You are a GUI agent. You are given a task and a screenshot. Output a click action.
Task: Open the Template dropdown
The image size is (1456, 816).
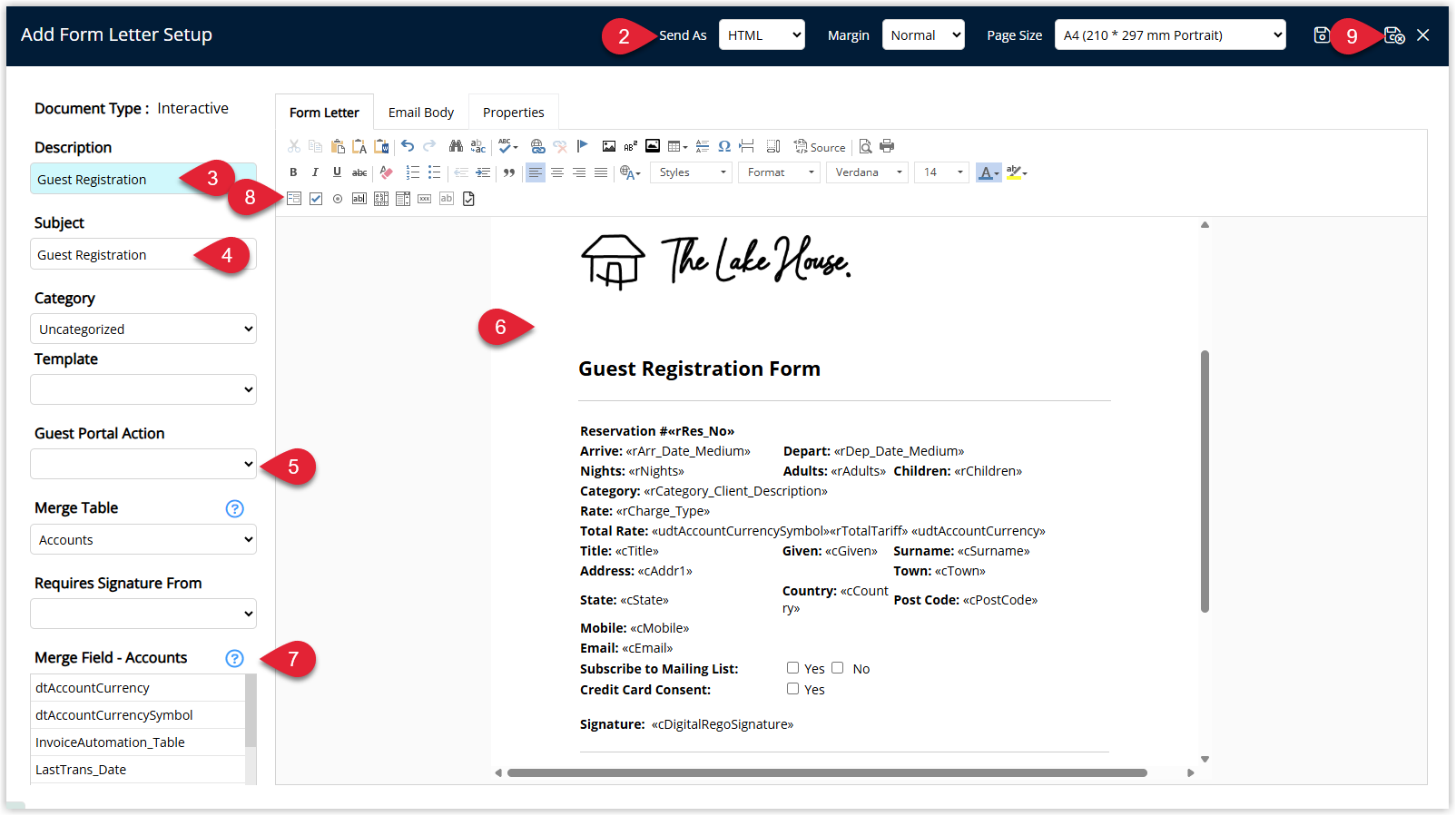(143, 389)
